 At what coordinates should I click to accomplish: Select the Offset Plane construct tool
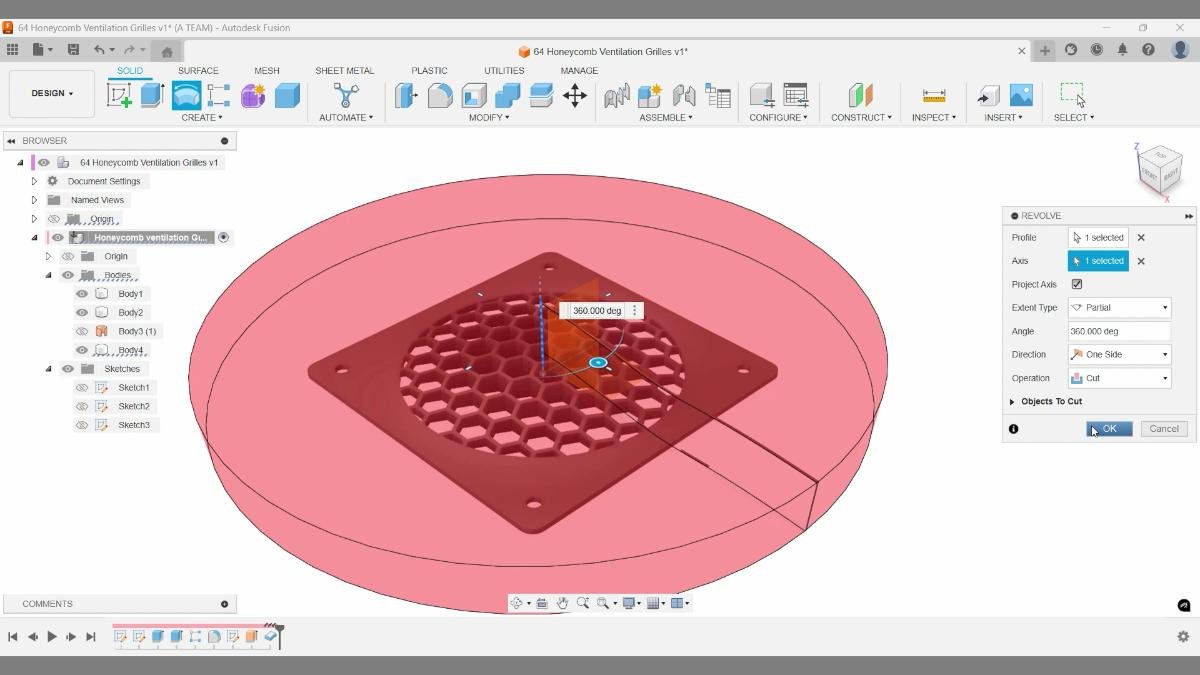tap(860, 95)
